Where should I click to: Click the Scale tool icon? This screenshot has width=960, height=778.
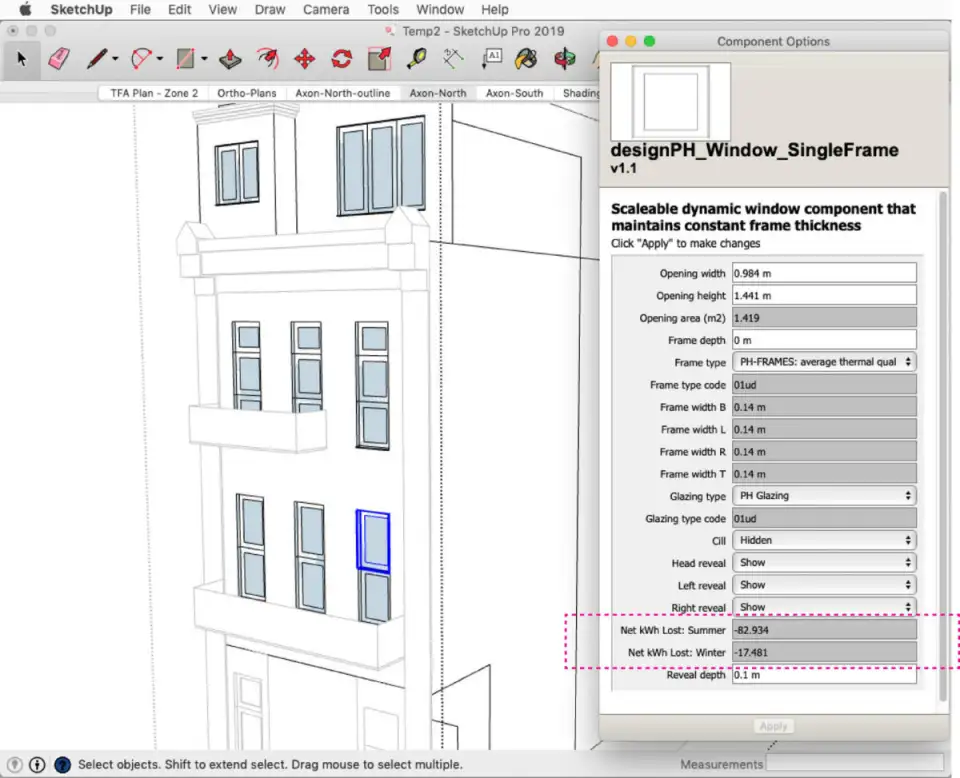379,59
